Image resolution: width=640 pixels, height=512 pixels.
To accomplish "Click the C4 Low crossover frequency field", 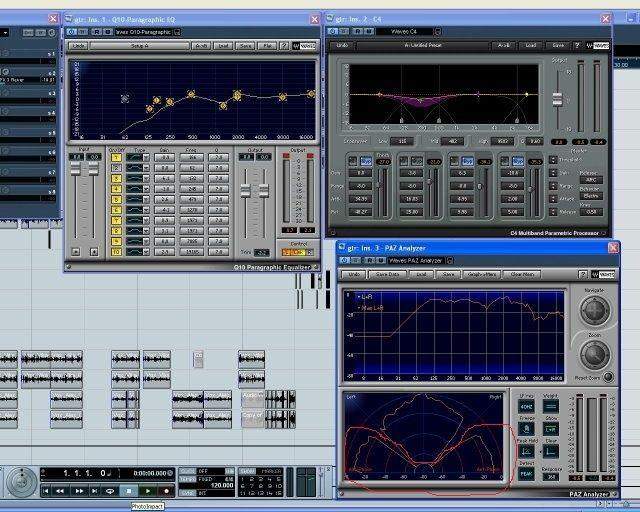I will [401, 141].
